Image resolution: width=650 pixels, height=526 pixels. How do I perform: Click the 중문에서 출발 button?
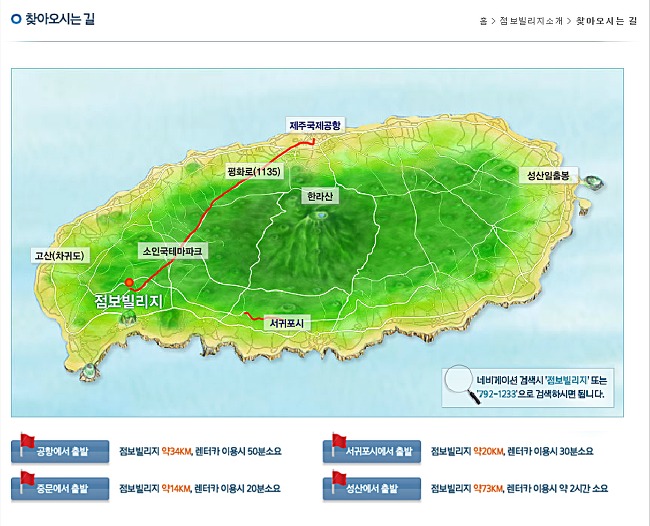point(60,488)
